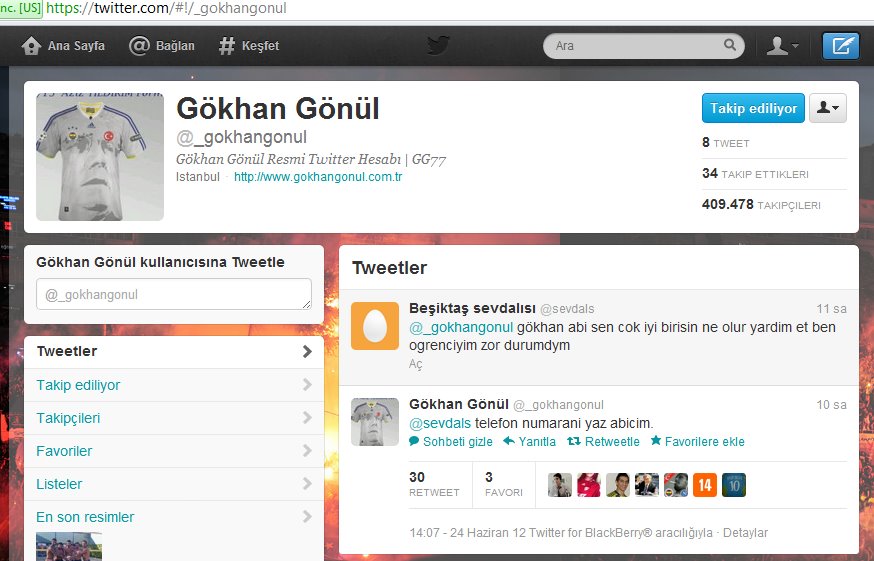Click the search magnifier icon
The height and width of the screenshot is (561, 874).
click(730, 45)
